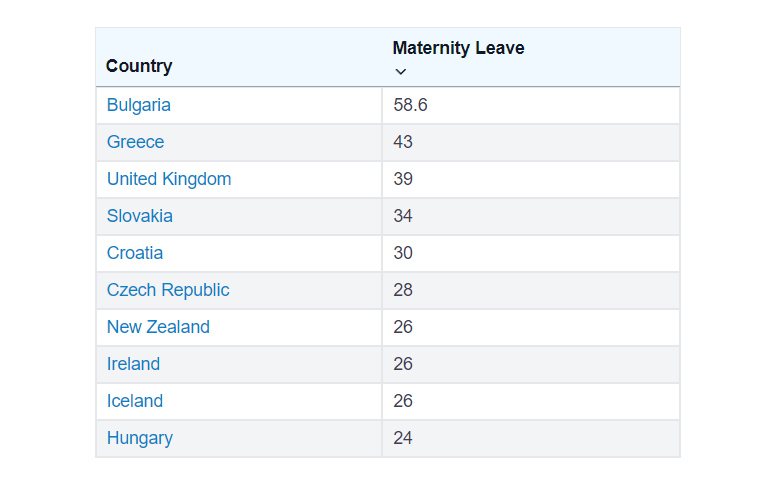Open the Hungary country link

coord(140,438)
